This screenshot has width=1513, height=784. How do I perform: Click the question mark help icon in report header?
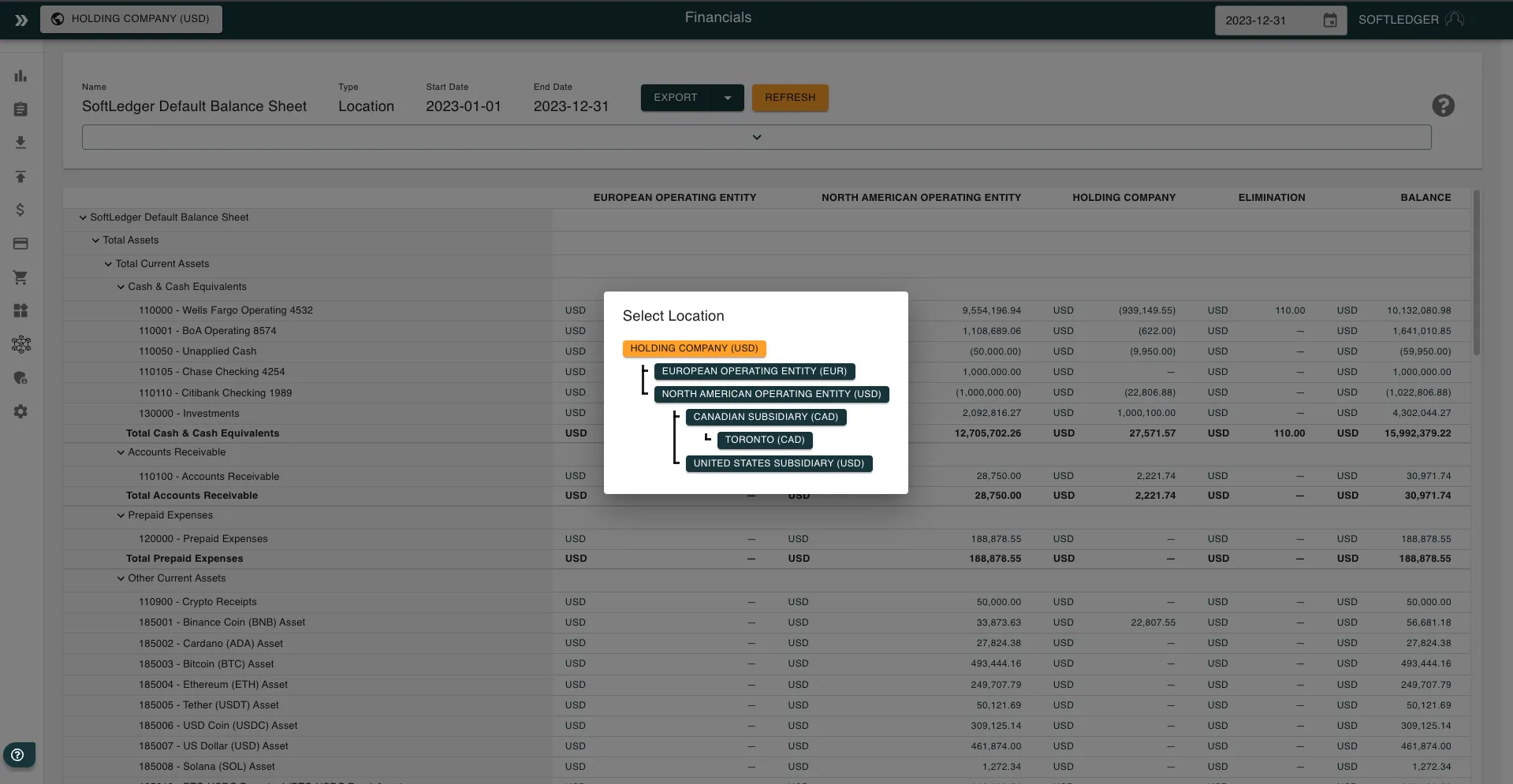[1443, 106]
